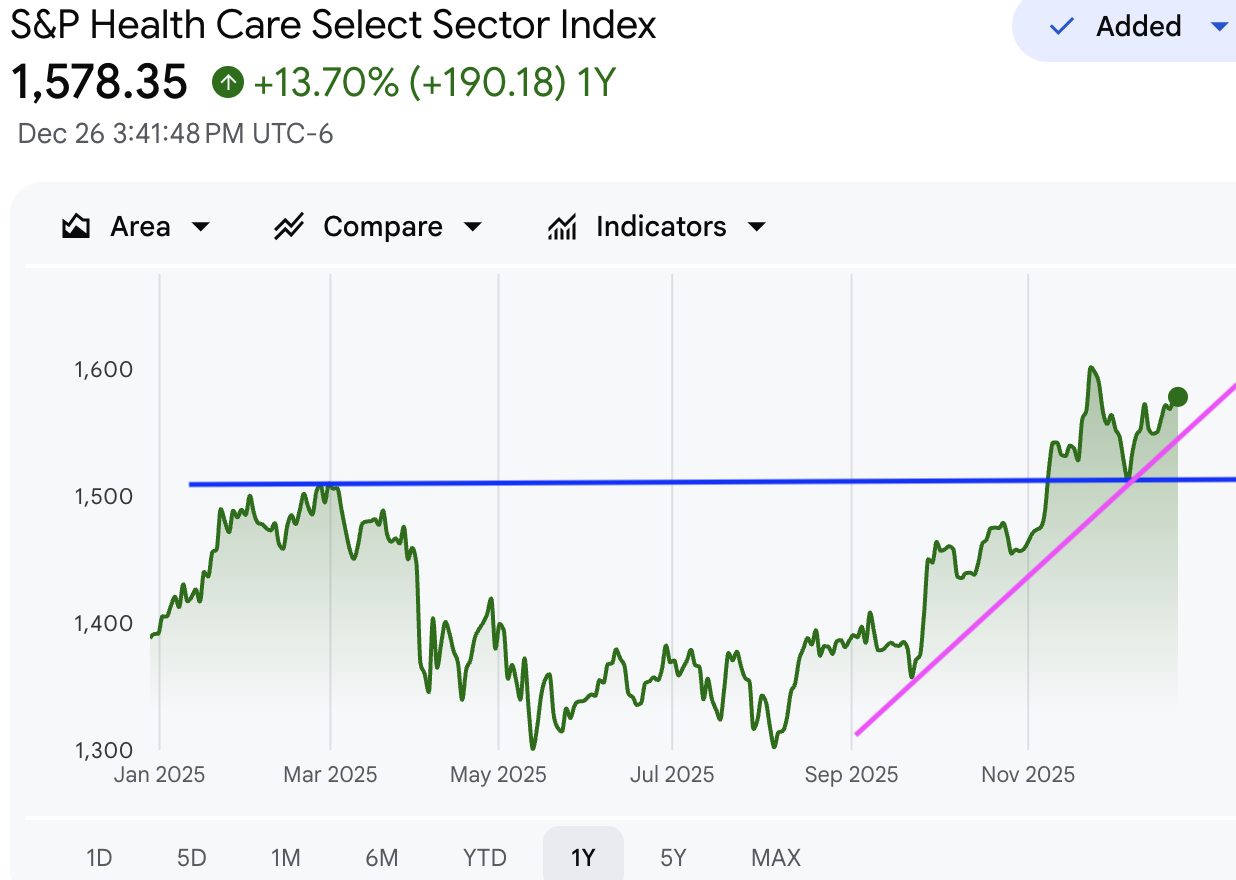Screen dimensions: 1236x880
Task: Show the 5Y time range
Action: pos(673,857)
